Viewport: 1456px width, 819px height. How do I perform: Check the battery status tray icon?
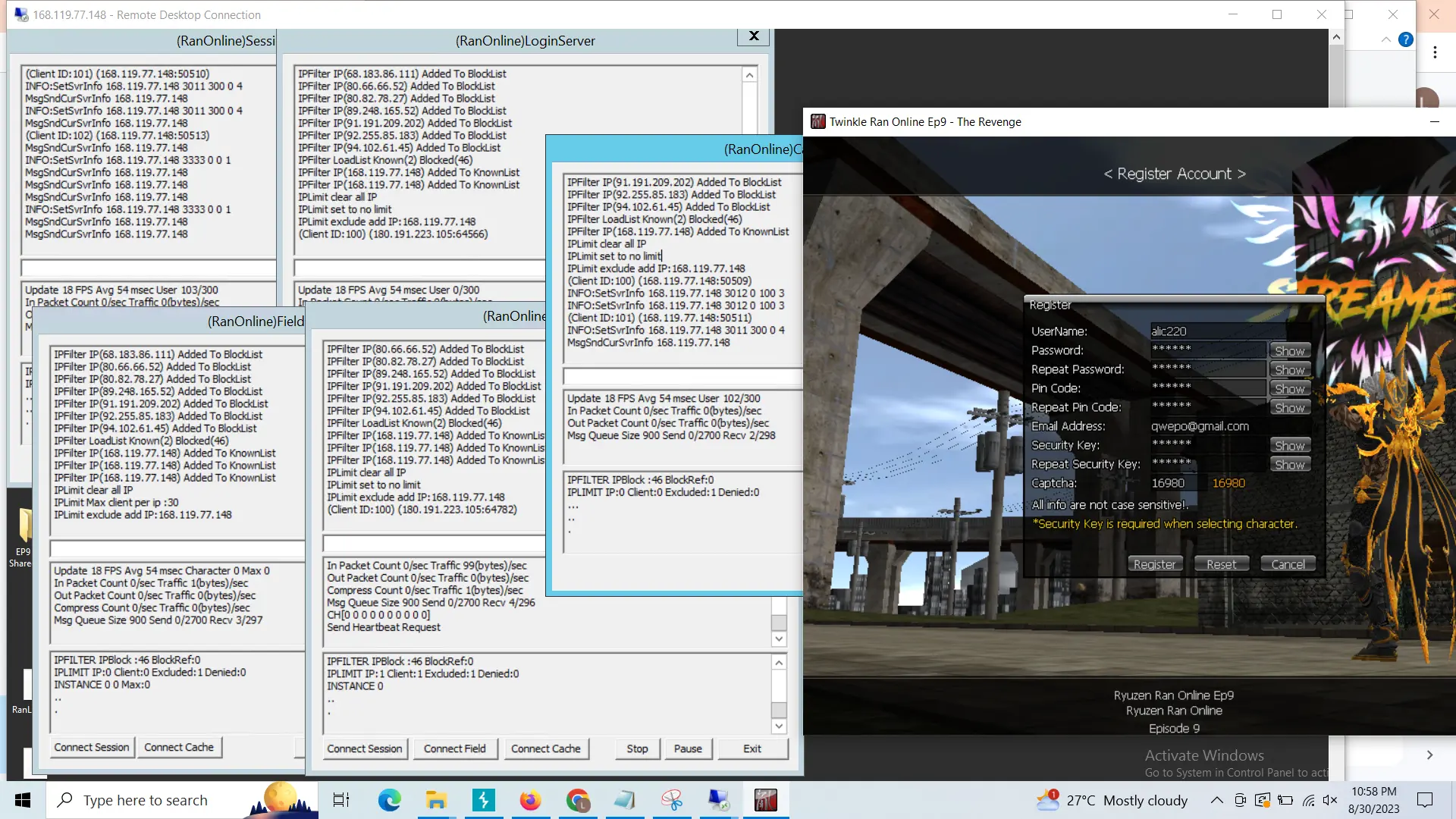(x=1285, y=800)
